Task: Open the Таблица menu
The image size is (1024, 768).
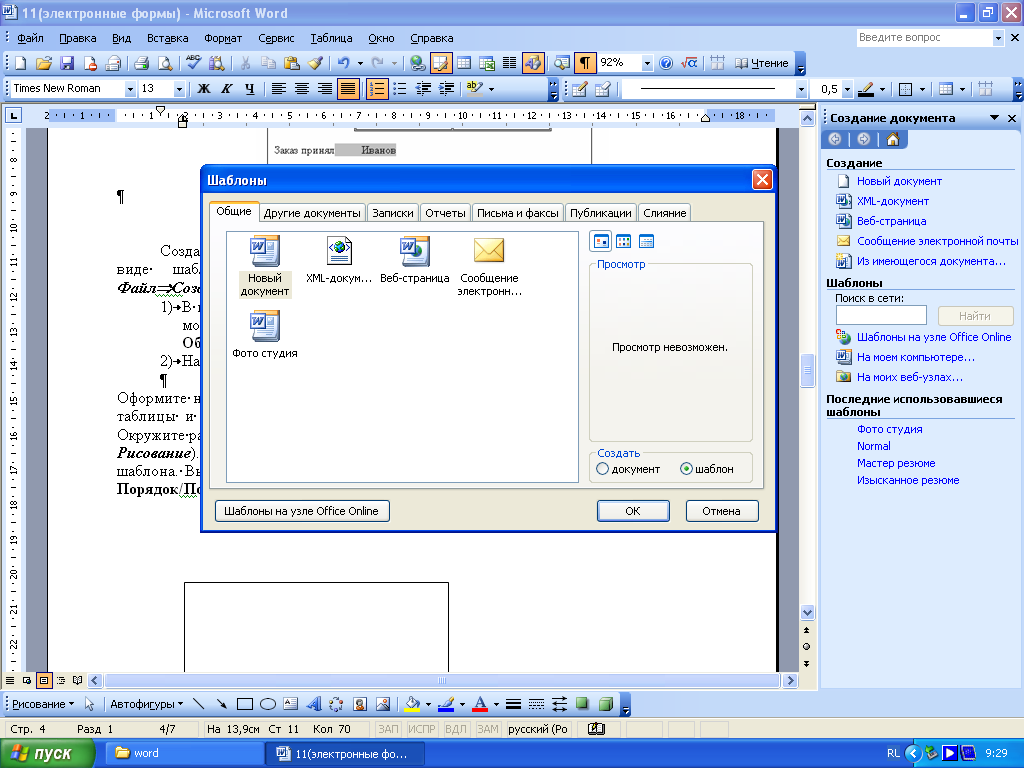Action: pos(331,39)
